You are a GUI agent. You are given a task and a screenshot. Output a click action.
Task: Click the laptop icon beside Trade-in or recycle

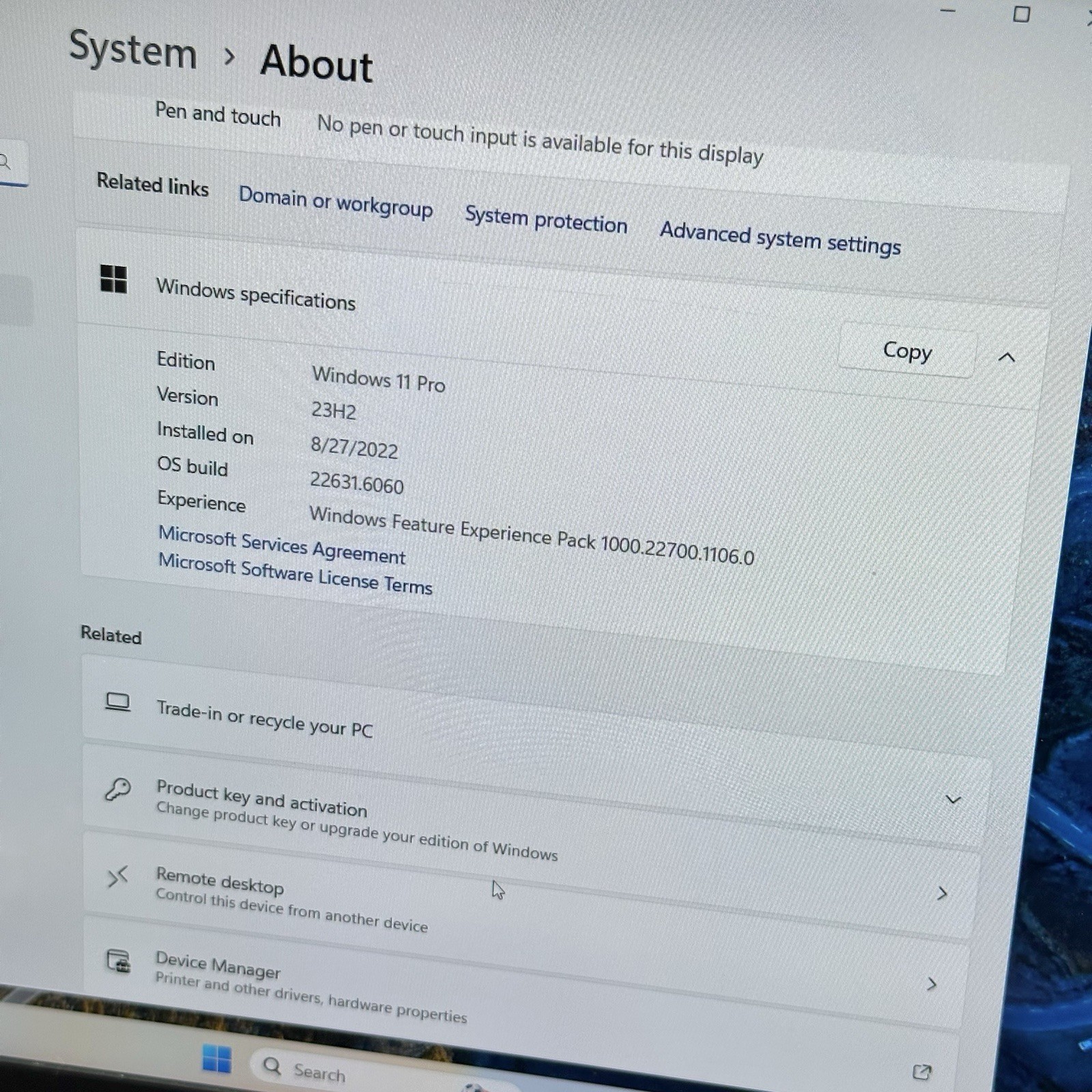click(x=117, y=702)
